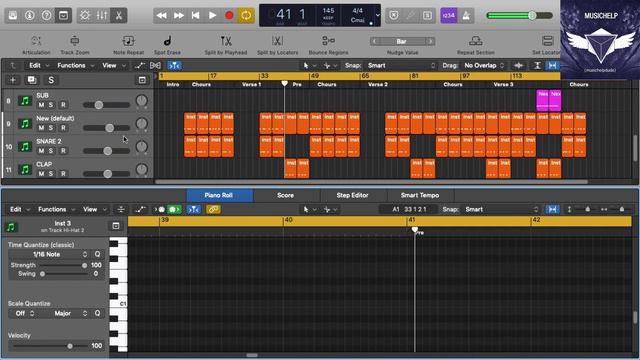Click the yellow Link button in Piano Roll
640x360 pixels.
tap(213, 209)
